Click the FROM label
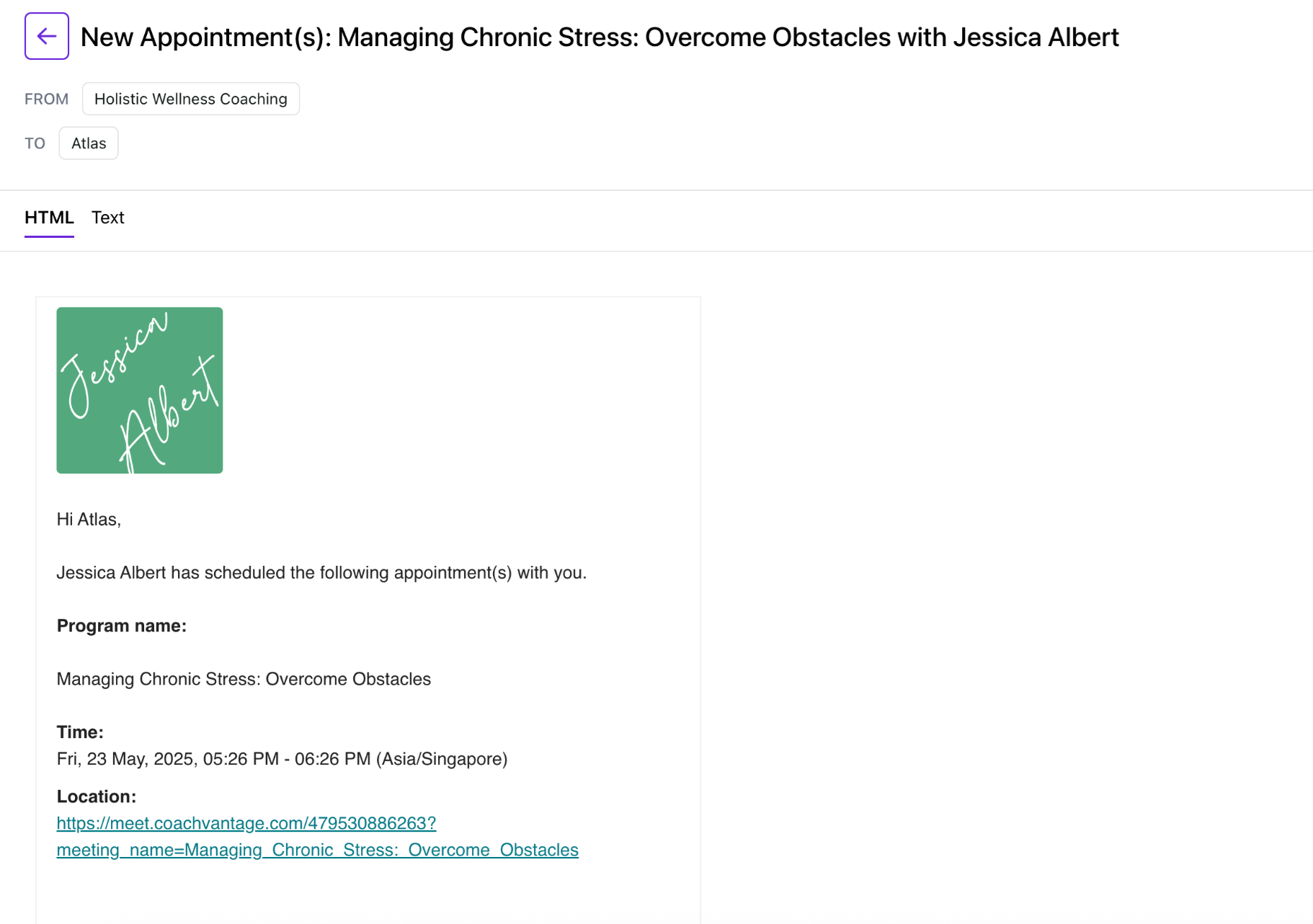Screen dimensions: 1313x924 pyautogui.click(x=47, y=99)
